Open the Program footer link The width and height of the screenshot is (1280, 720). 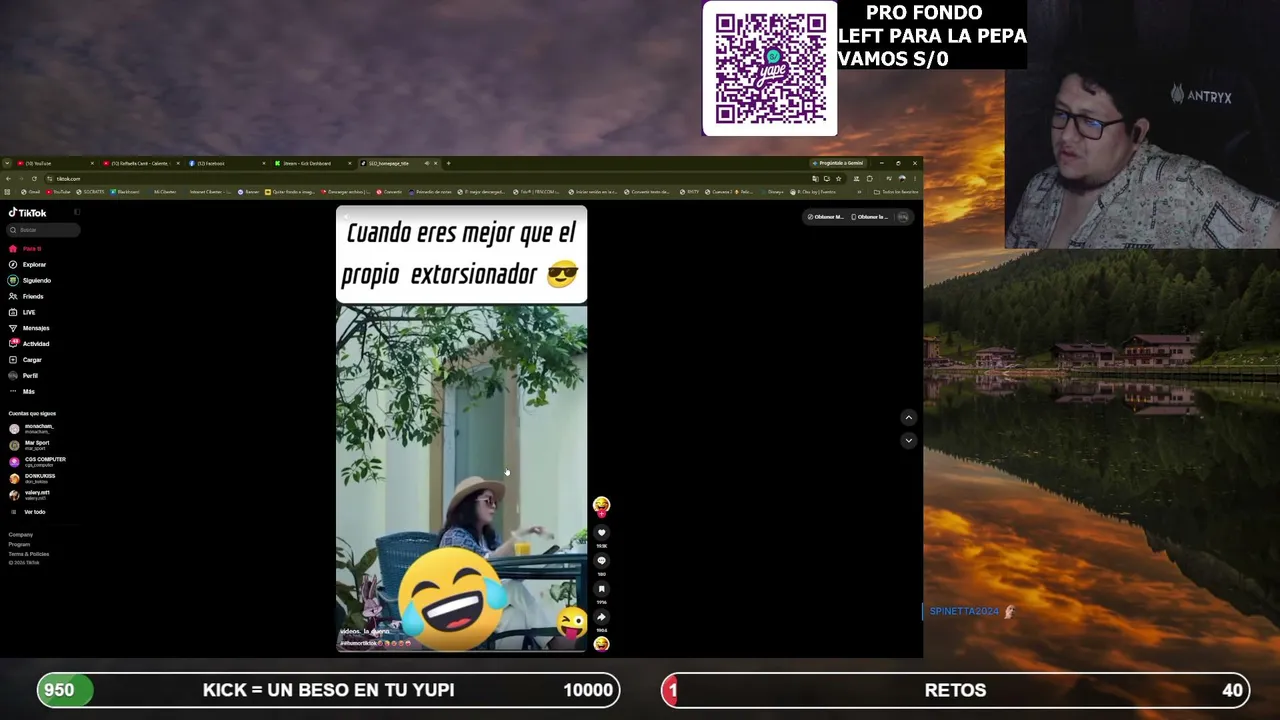pos(19,545)
